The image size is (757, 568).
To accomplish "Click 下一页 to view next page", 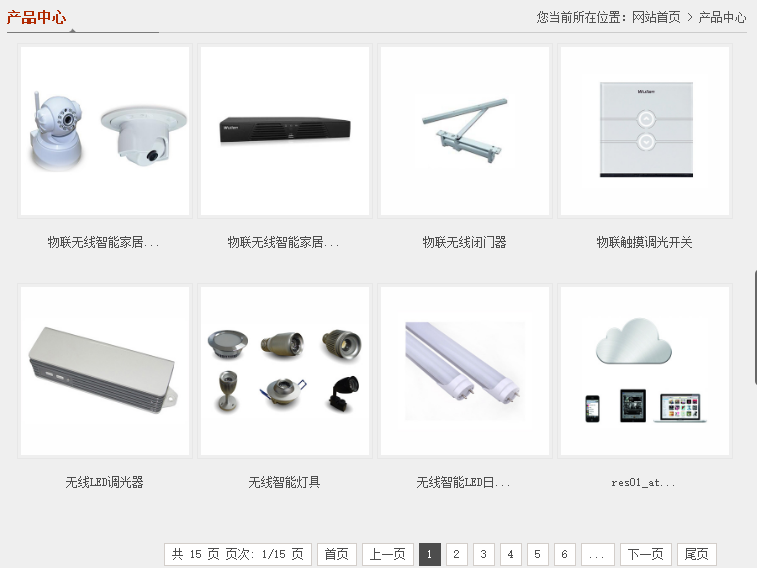I will click(645, 554).
